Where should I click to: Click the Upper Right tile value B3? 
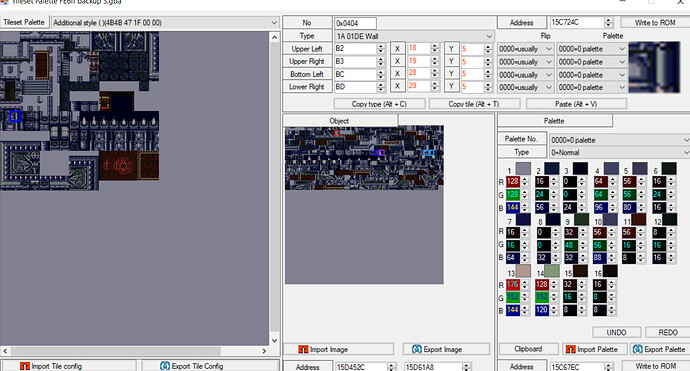pyautogui.click(x=356, y=61)
